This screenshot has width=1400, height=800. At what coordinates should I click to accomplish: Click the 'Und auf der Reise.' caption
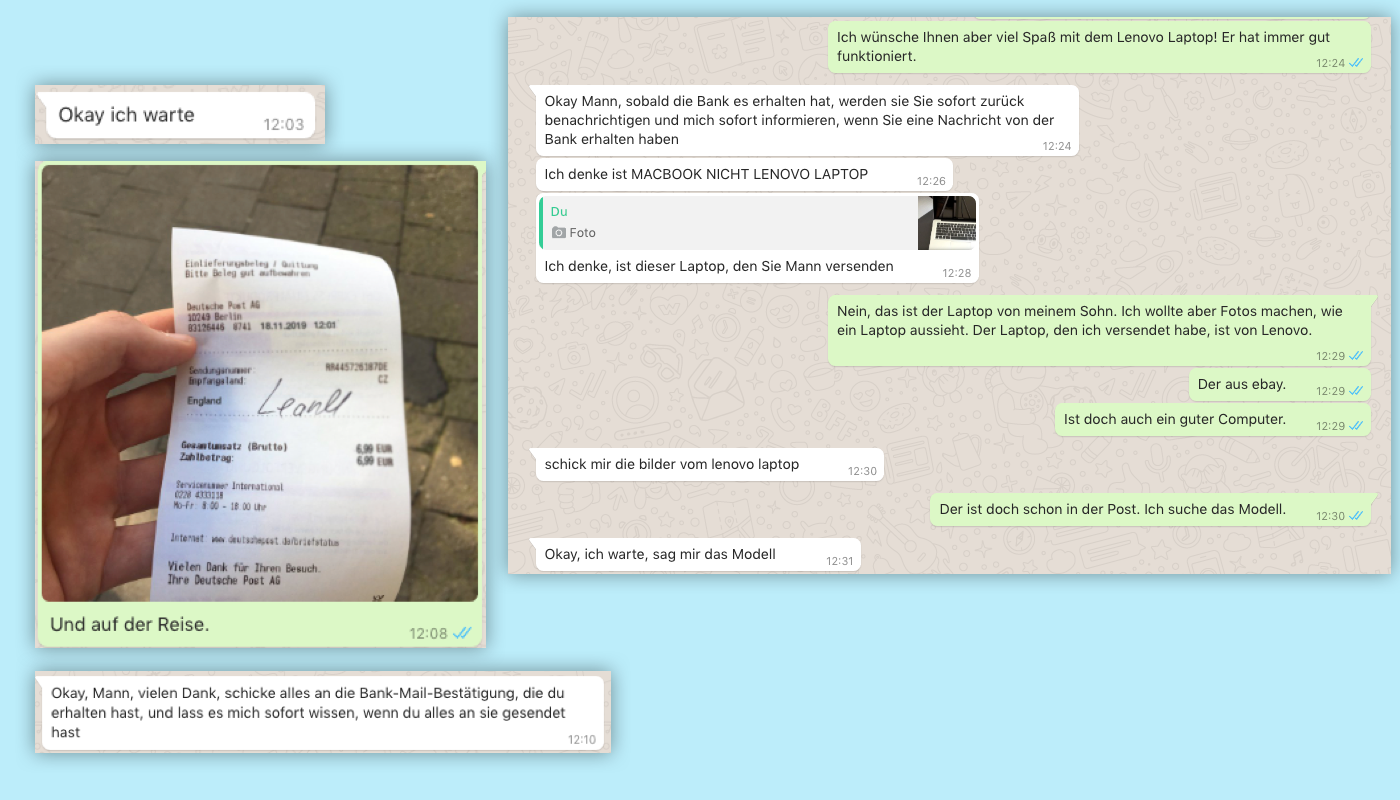click(x=130, y=625)
